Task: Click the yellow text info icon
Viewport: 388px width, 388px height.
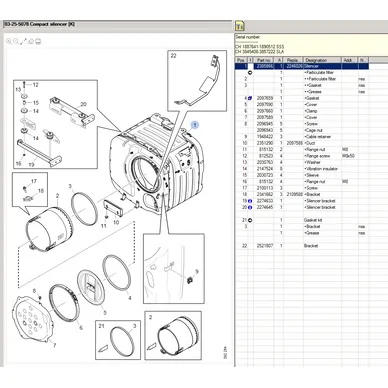Action: (239, 26)
